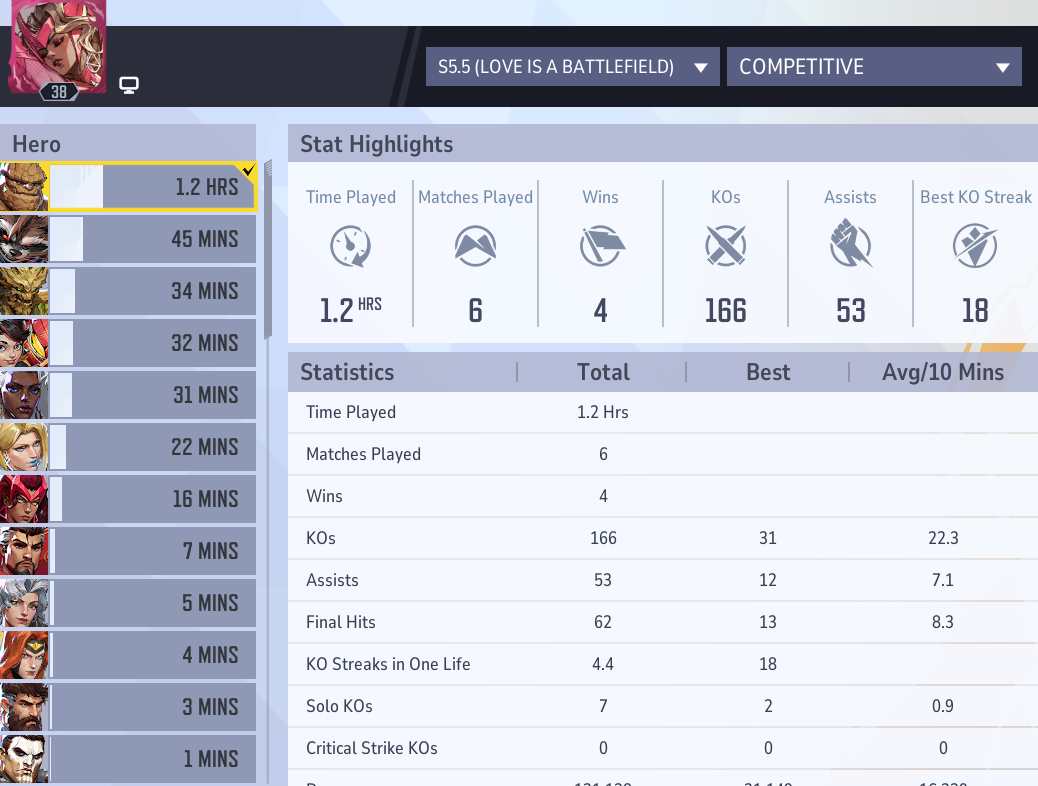
Task: Click the Solo KOs average value 0.9
Action: pyautogui.click(x=943, y=706)
